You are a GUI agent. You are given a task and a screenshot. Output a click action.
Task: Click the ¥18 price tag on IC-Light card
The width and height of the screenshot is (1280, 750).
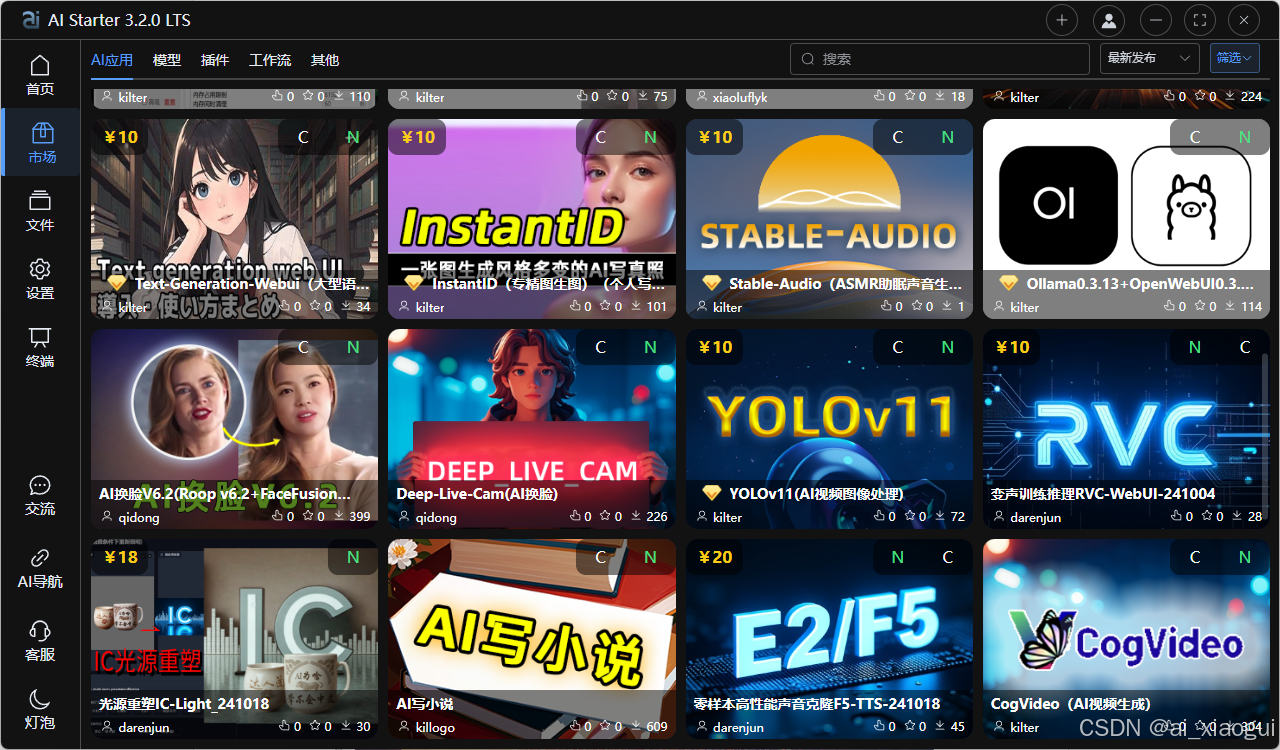point(120,557)
